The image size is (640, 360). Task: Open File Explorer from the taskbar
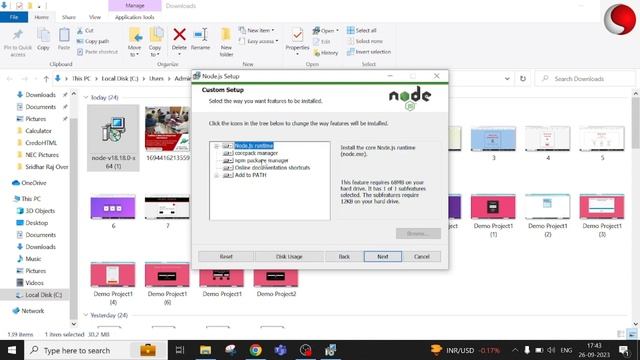click(205, 350)
